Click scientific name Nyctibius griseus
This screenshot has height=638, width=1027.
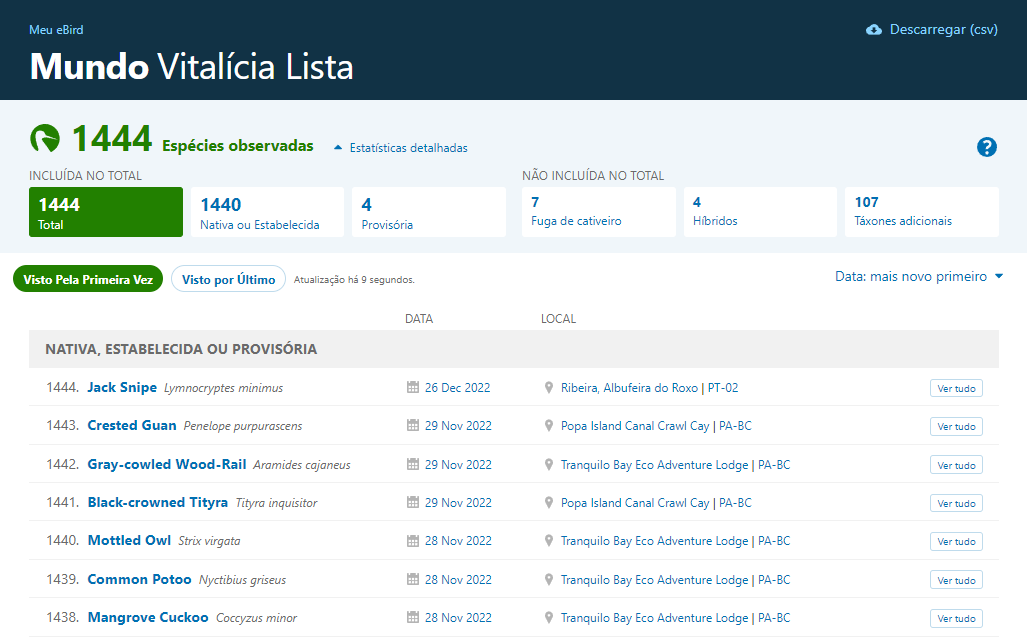pos(242,580)
